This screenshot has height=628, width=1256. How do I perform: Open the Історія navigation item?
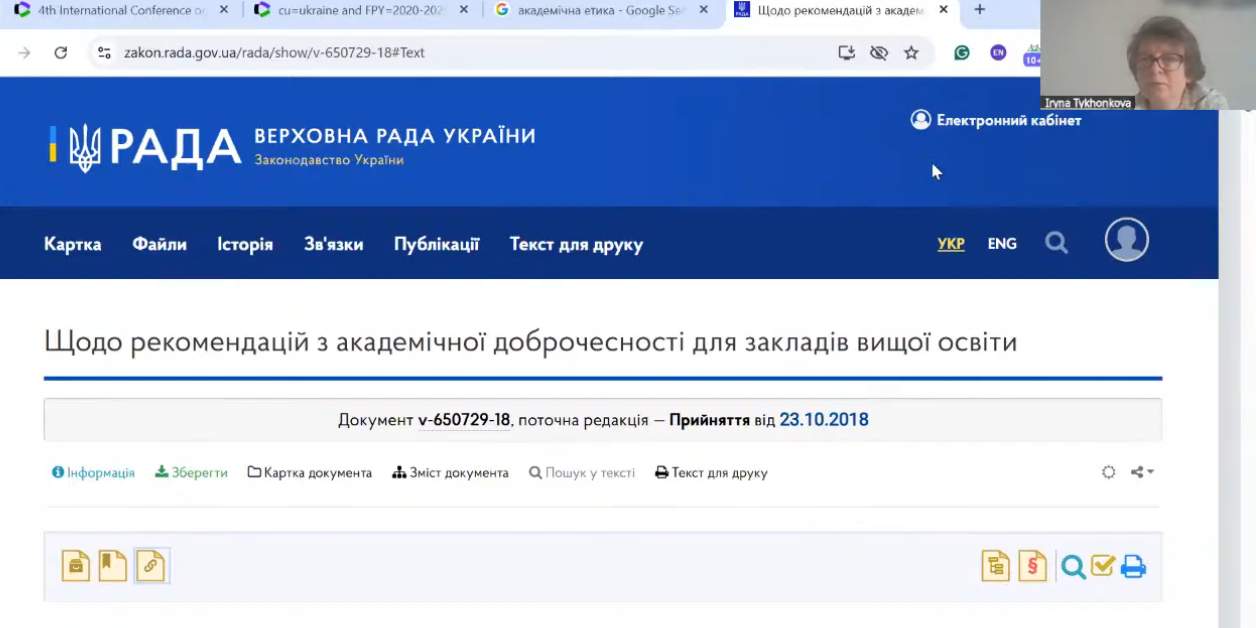tap(245, 245)
